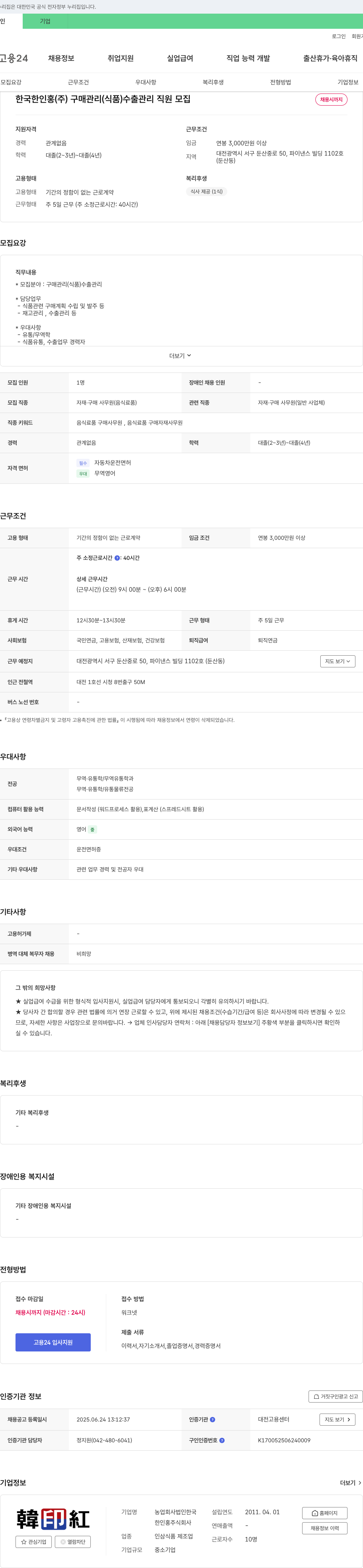Click the 채용시까지 status badge

tap(331, 100)
